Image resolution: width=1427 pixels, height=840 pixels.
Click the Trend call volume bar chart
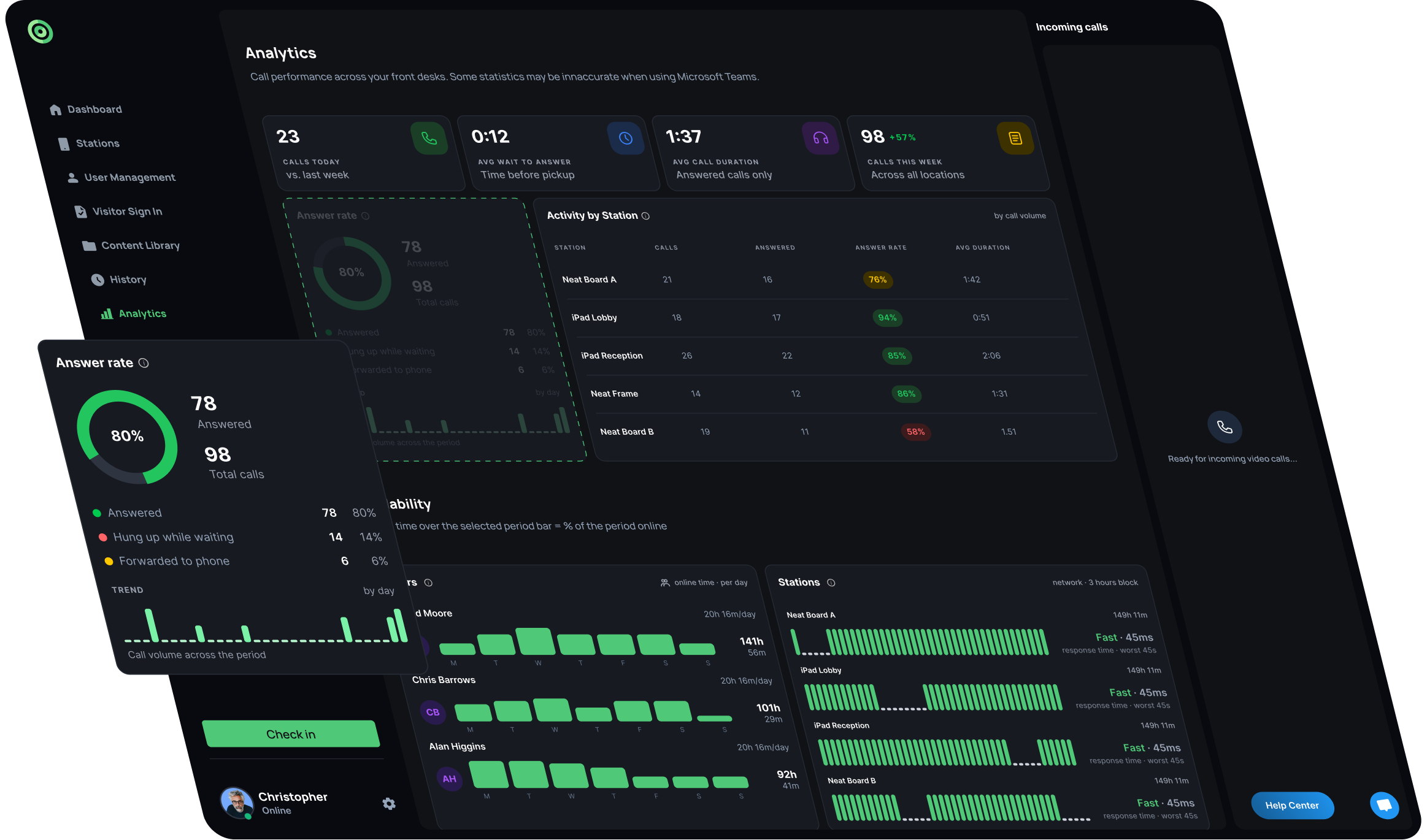(266, 625)
